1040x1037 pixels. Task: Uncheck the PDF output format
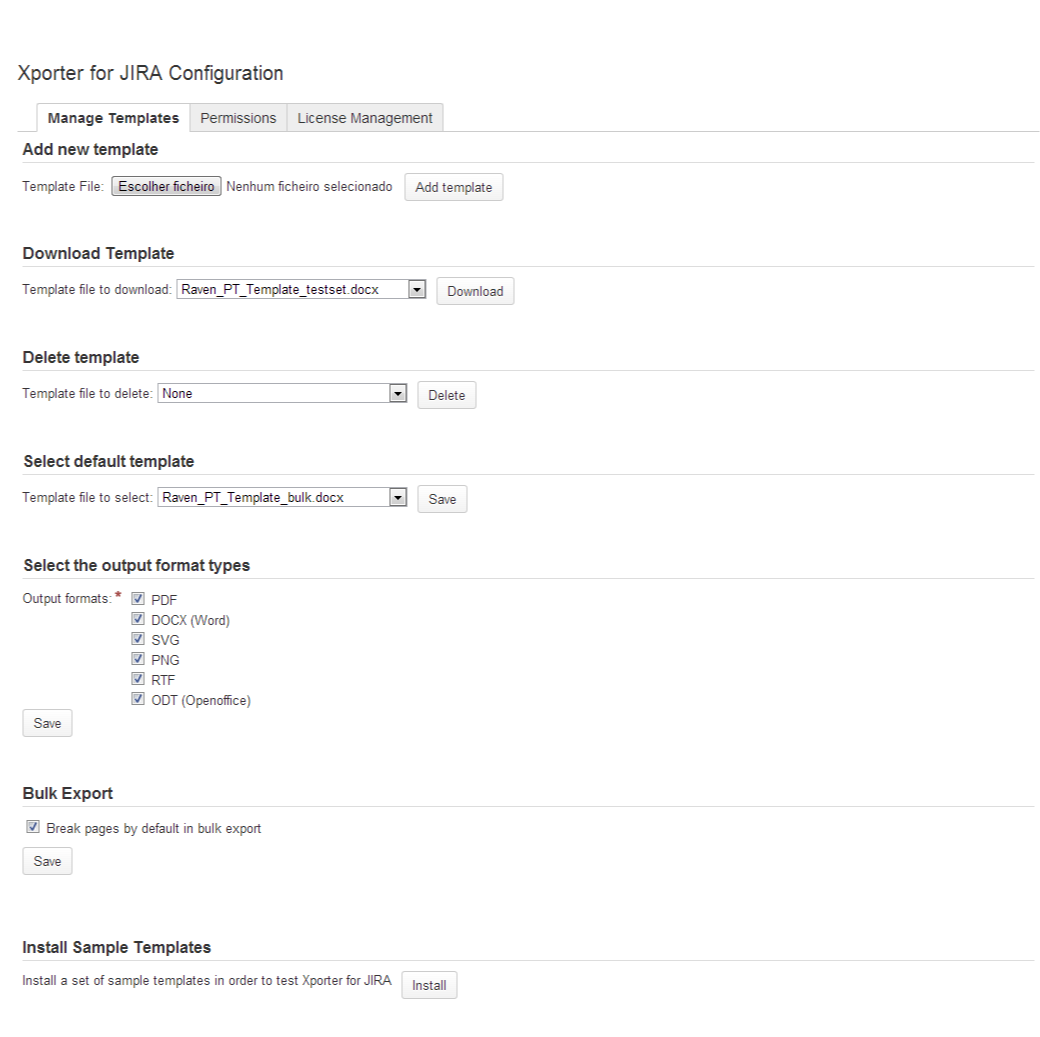coord(138,598)
